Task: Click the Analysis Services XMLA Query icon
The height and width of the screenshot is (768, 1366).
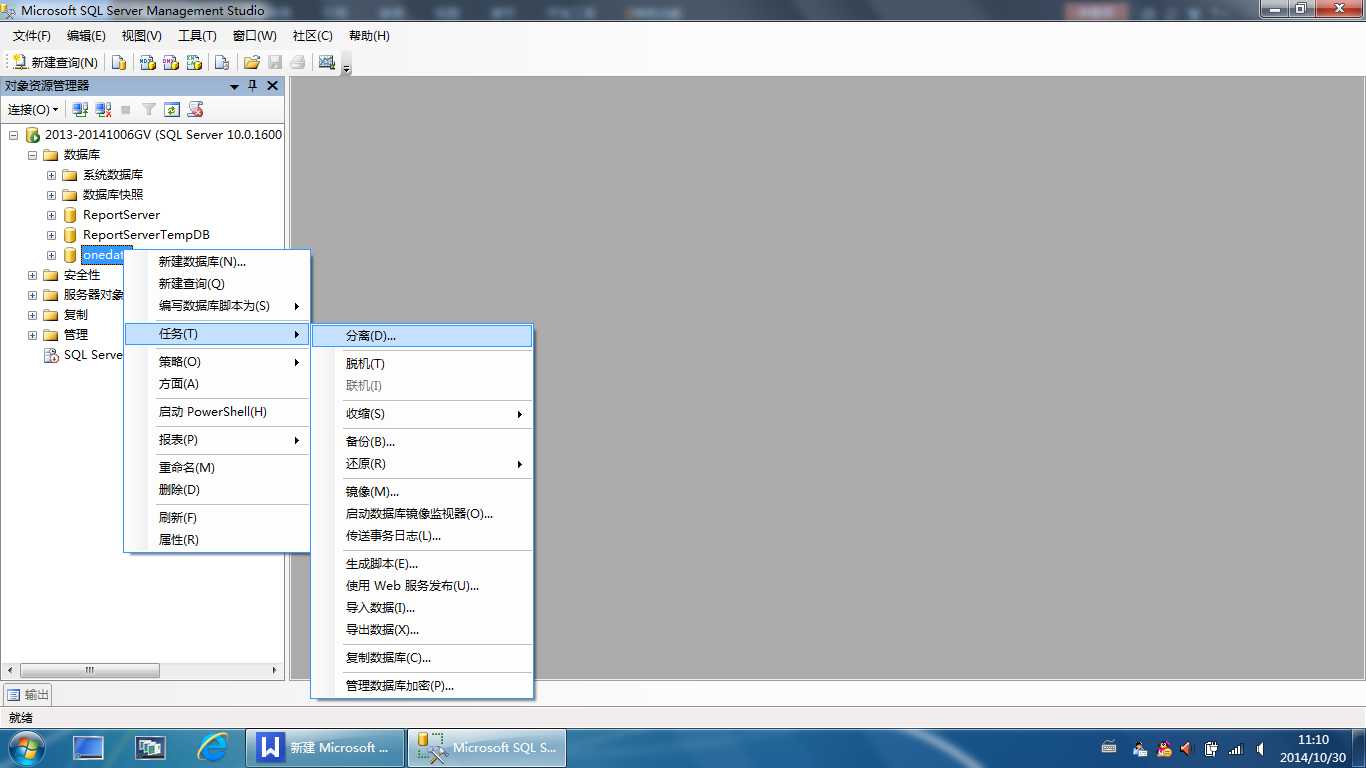Action: tap(195, 62)
